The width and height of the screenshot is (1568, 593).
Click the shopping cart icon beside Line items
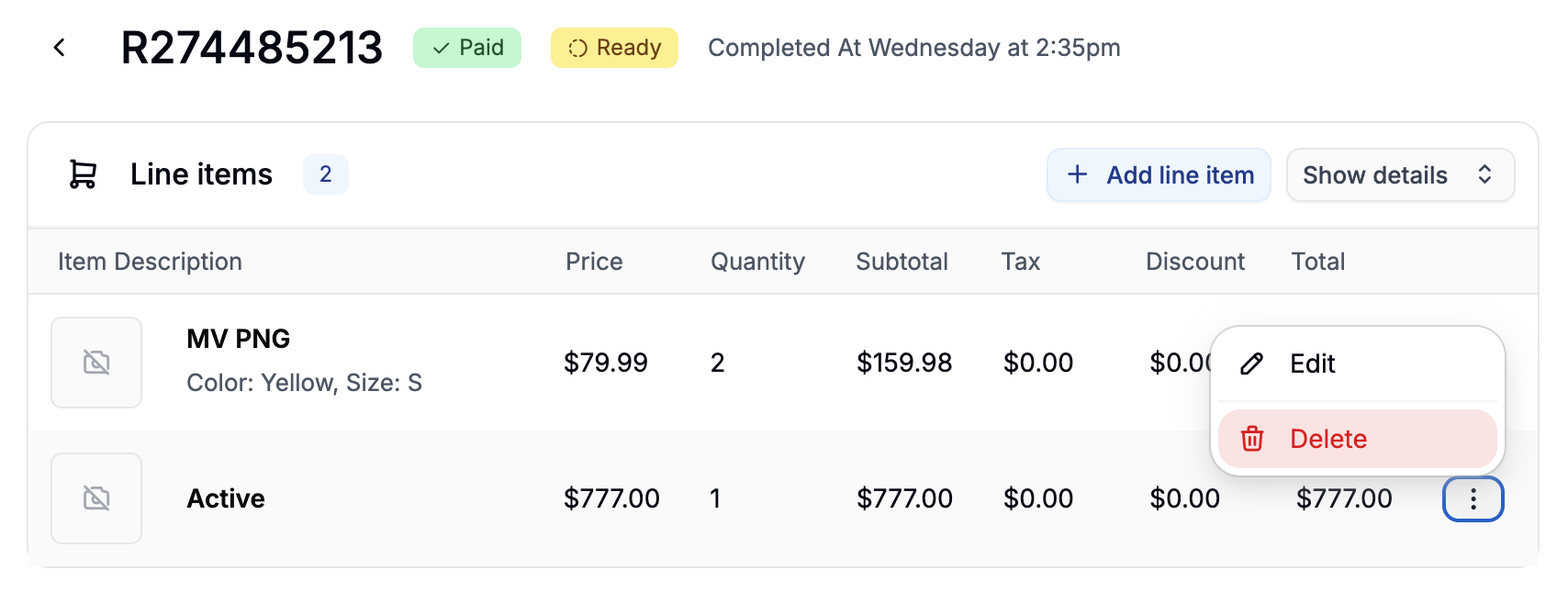click(x=82, y=174)
